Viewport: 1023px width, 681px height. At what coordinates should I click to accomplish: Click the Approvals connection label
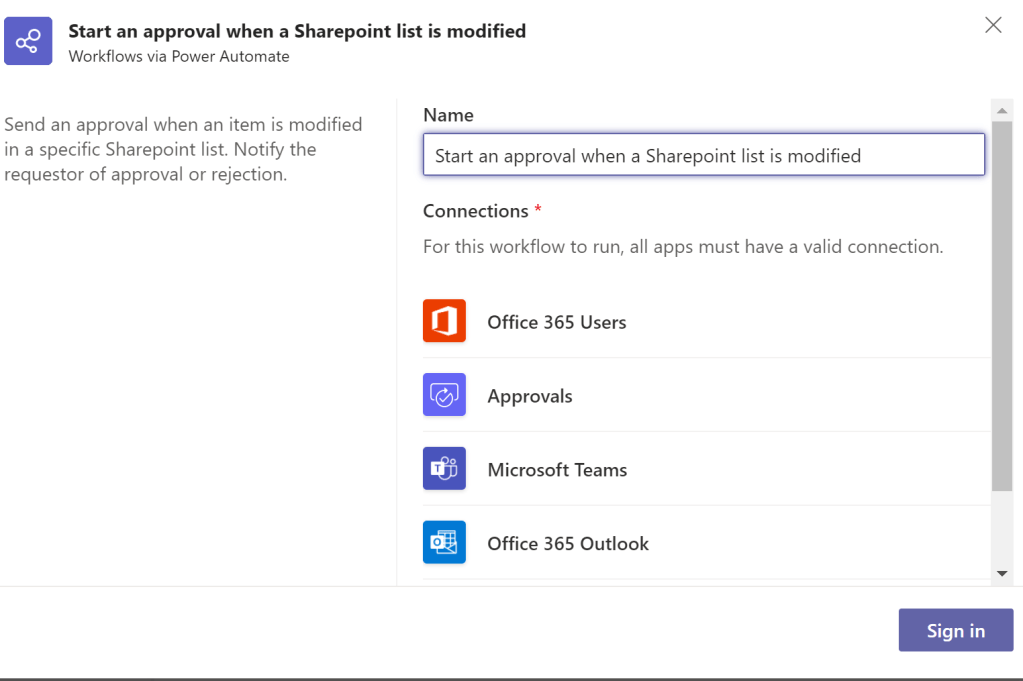point(529,397)
